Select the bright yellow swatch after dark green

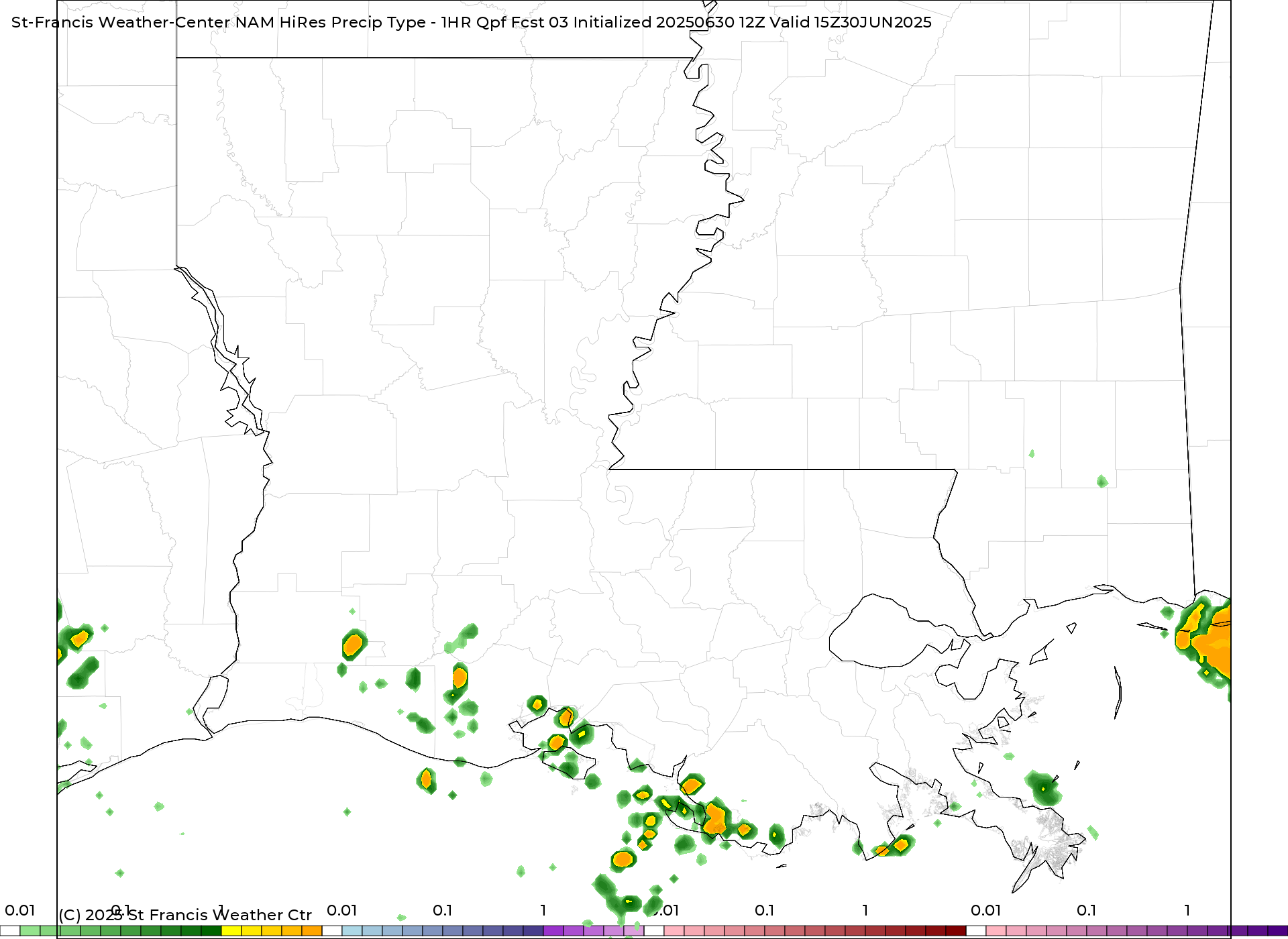tap(231, 931)
